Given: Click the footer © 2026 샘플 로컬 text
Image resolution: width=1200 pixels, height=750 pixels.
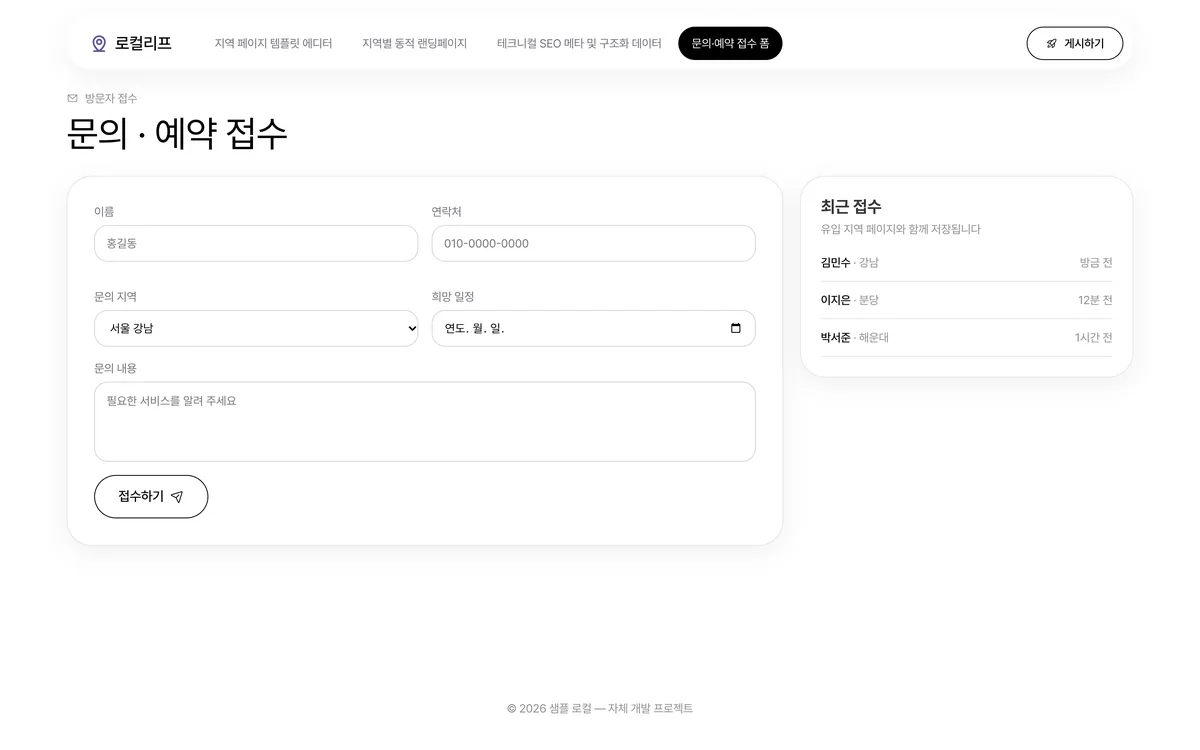Looking at the screenshot, I should pos(600,708).
